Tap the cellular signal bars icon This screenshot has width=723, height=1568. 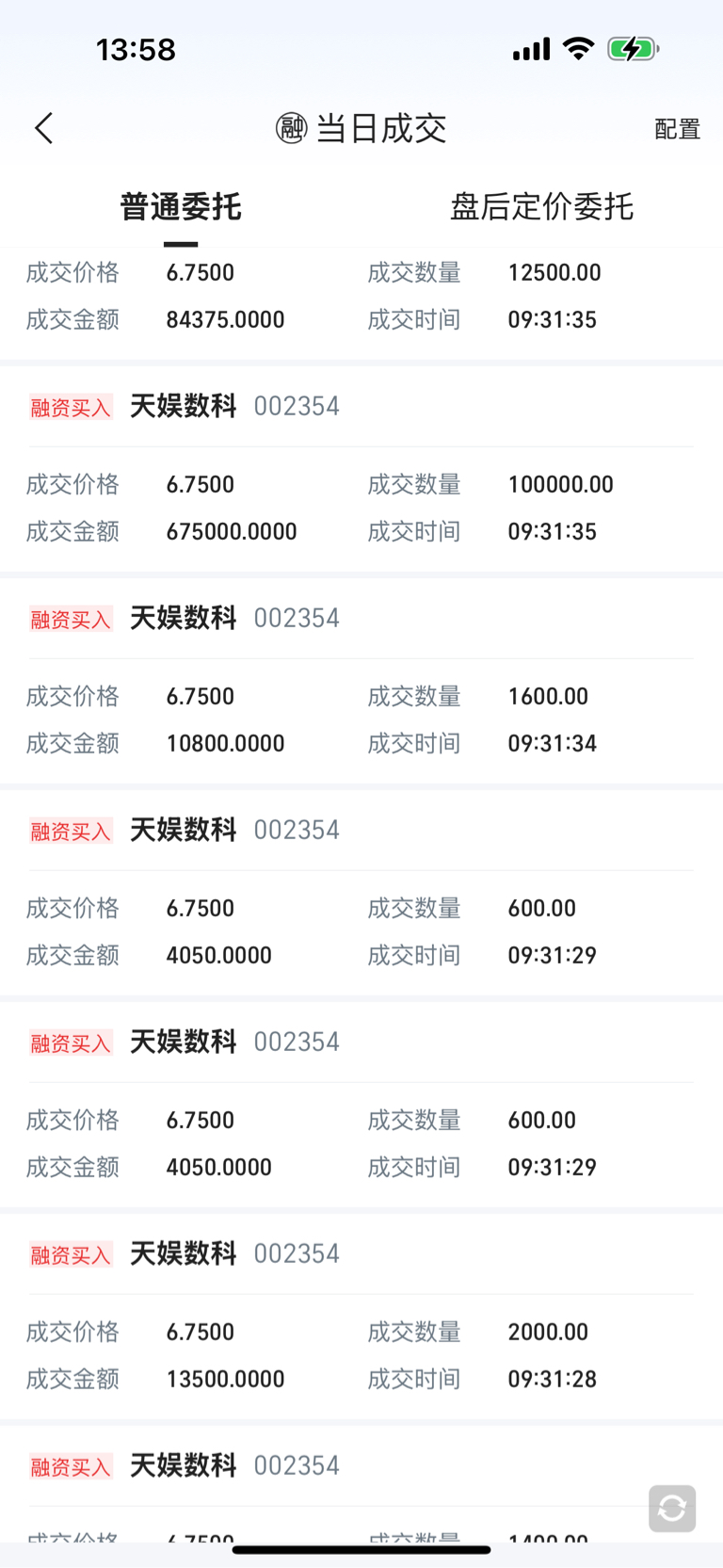[531, 49]
